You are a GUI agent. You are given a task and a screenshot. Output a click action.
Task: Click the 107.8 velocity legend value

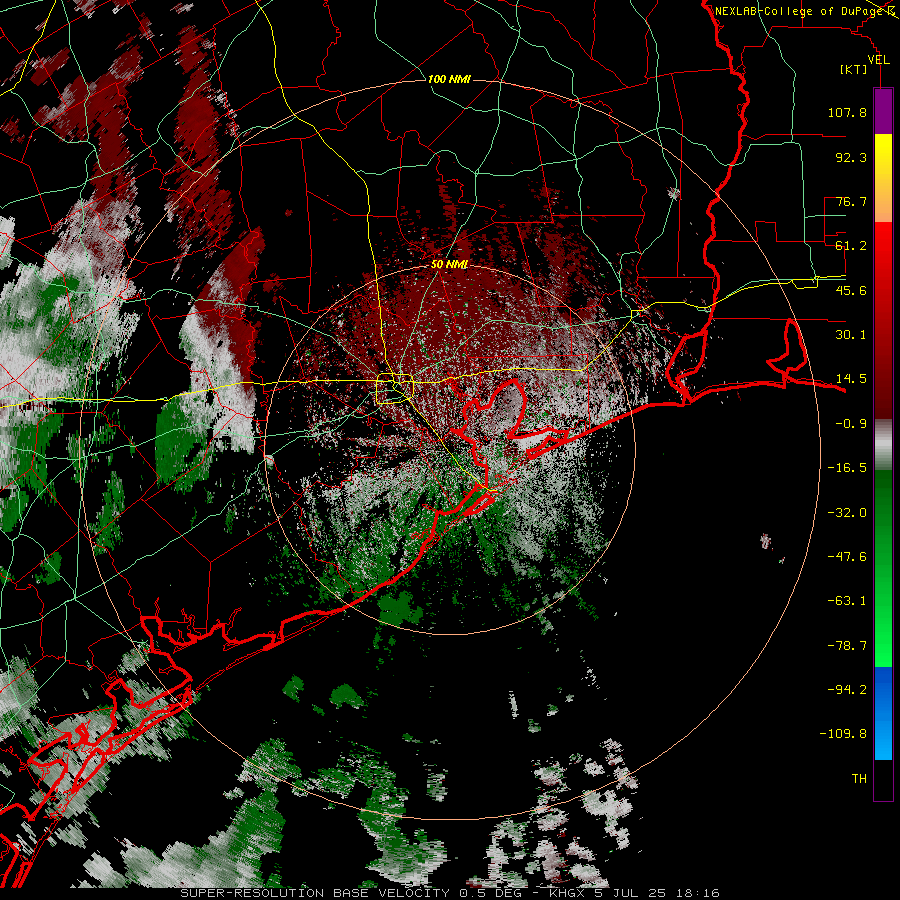[x=847, y=112]
